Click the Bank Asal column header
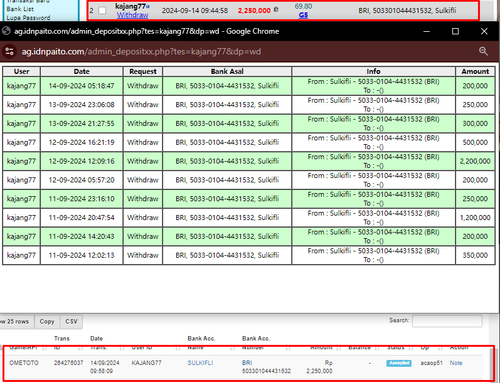Screen dimensions: 500x383 click(x=227, y=71)
